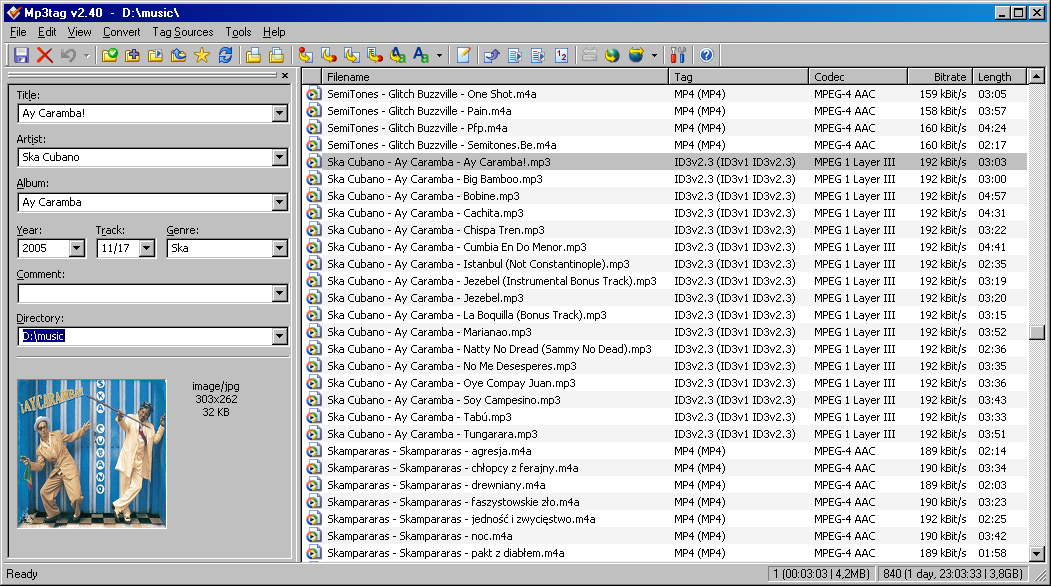The height and width of the screenshot is (586, 1051).
Task: Click the file list scroll down arrow
Action: [x=1037, y=554]
